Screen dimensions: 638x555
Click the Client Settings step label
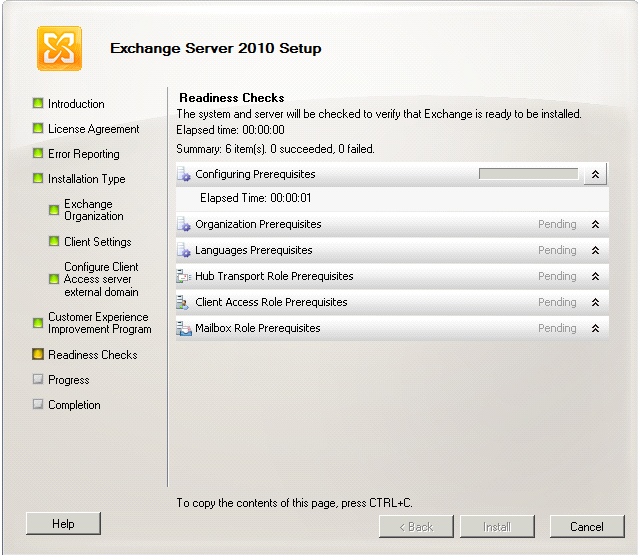(x=98, y=242)
